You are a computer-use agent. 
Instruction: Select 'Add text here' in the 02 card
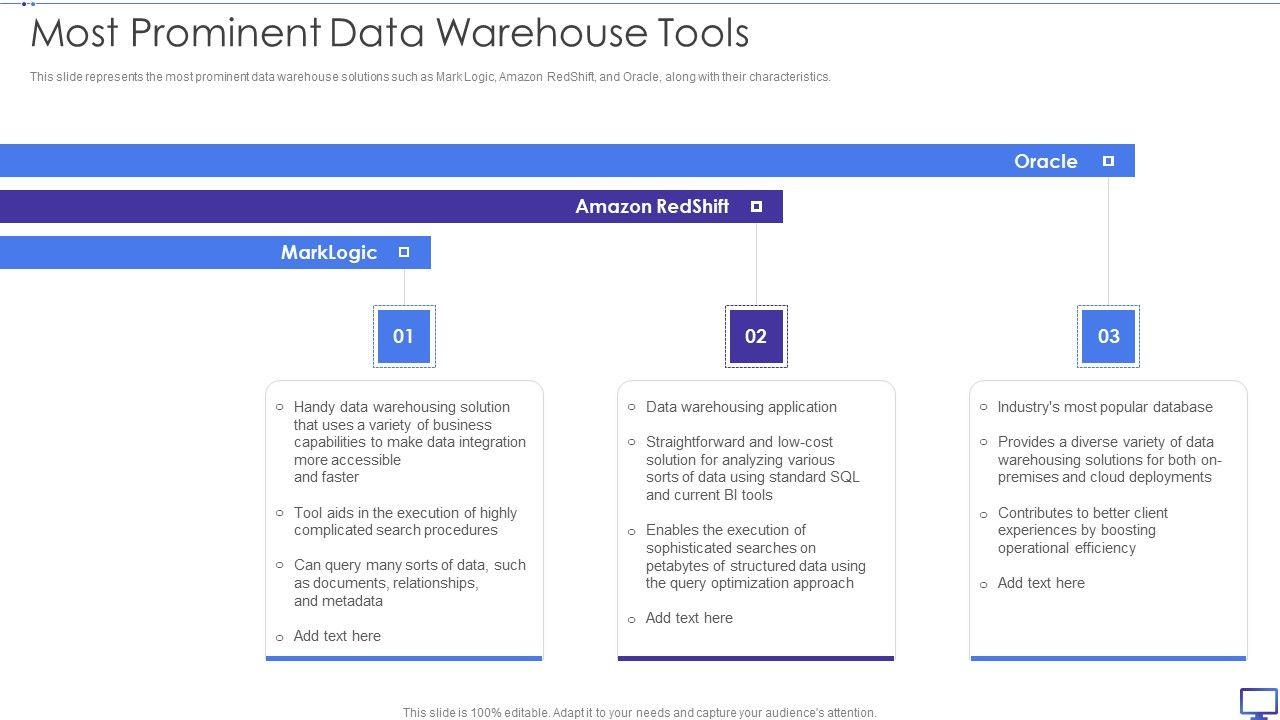(x=689, y=618)
